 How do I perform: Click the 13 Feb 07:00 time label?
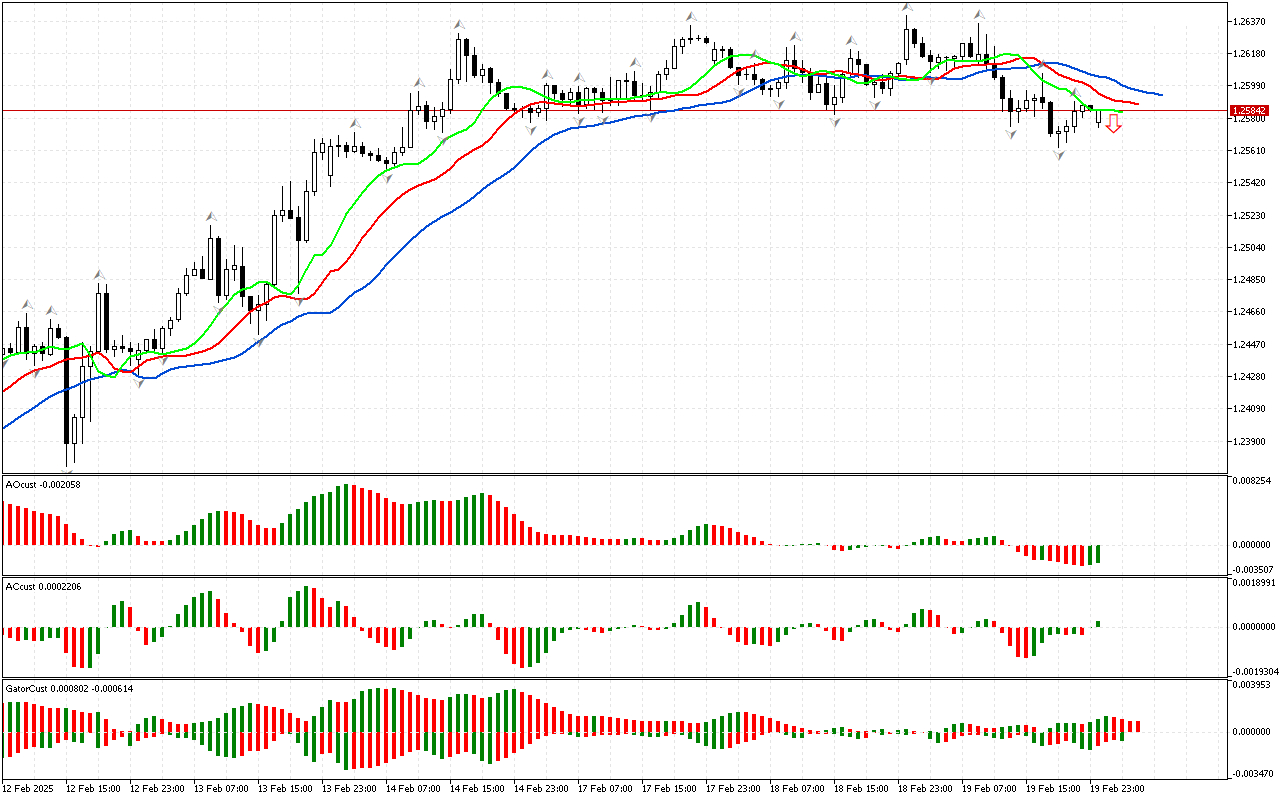222,788
